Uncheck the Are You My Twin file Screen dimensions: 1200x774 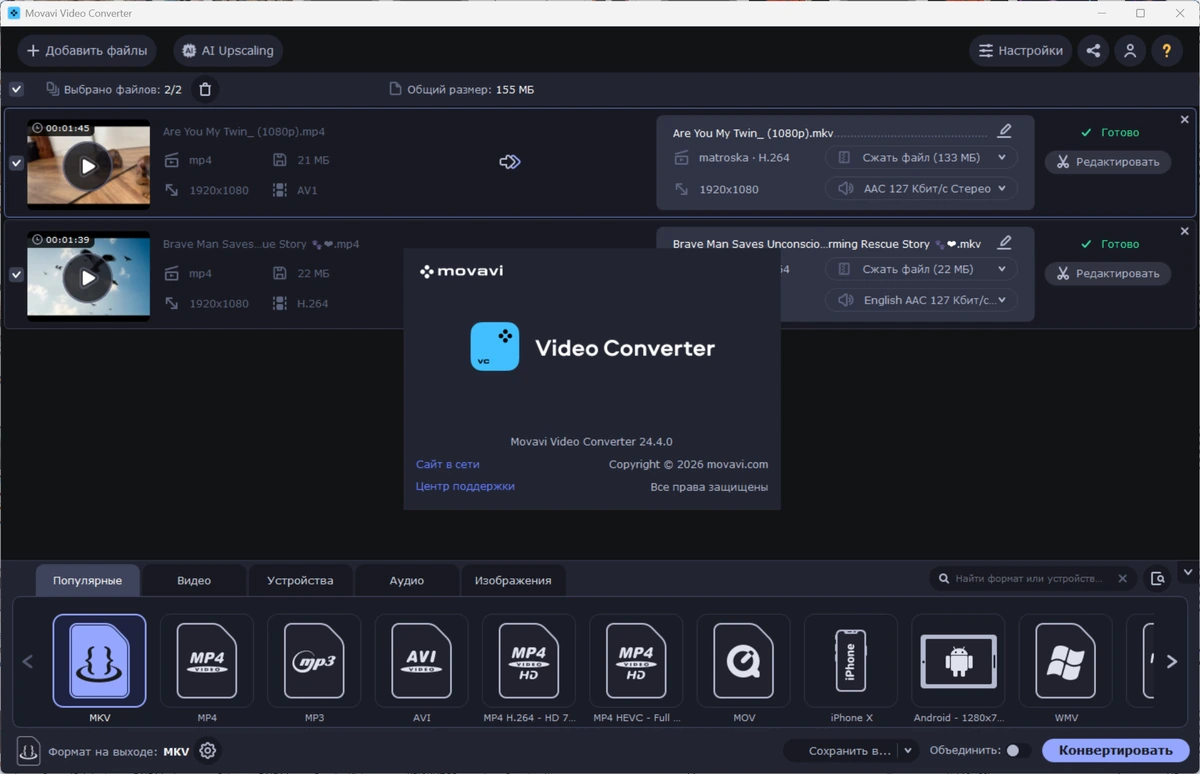pos(16,163)
